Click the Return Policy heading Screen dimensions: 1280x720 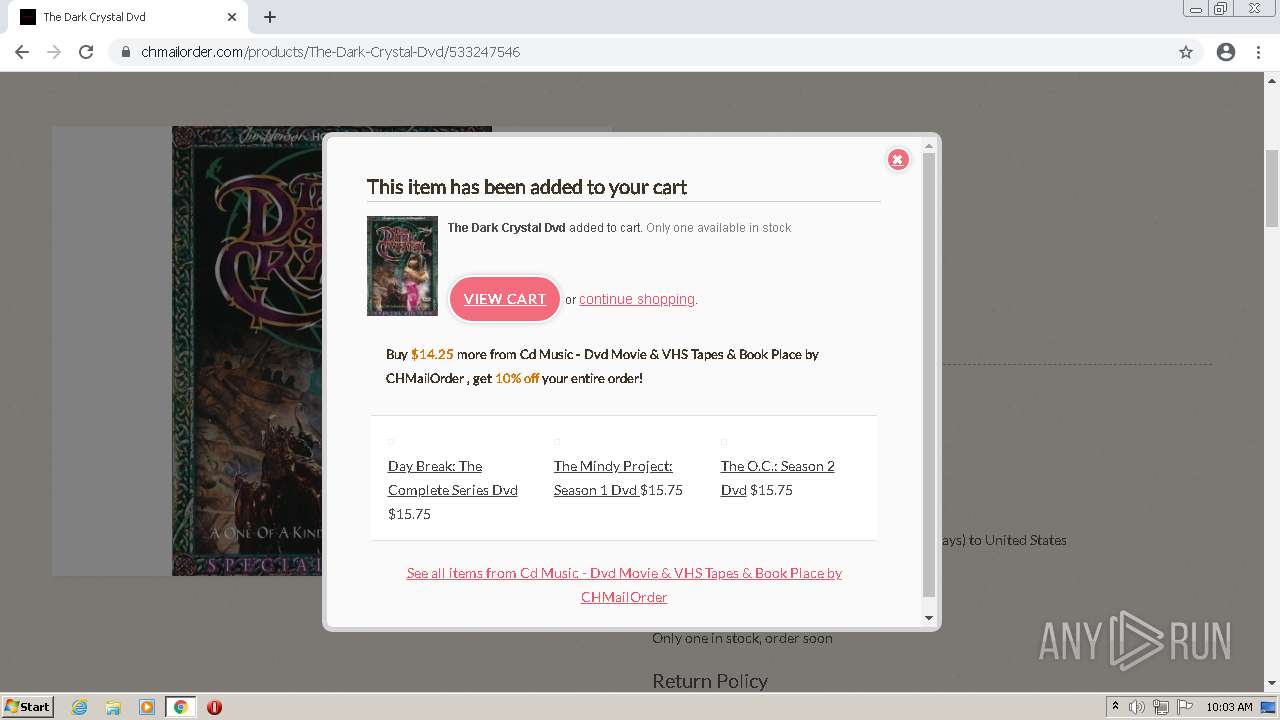point(710,681)
